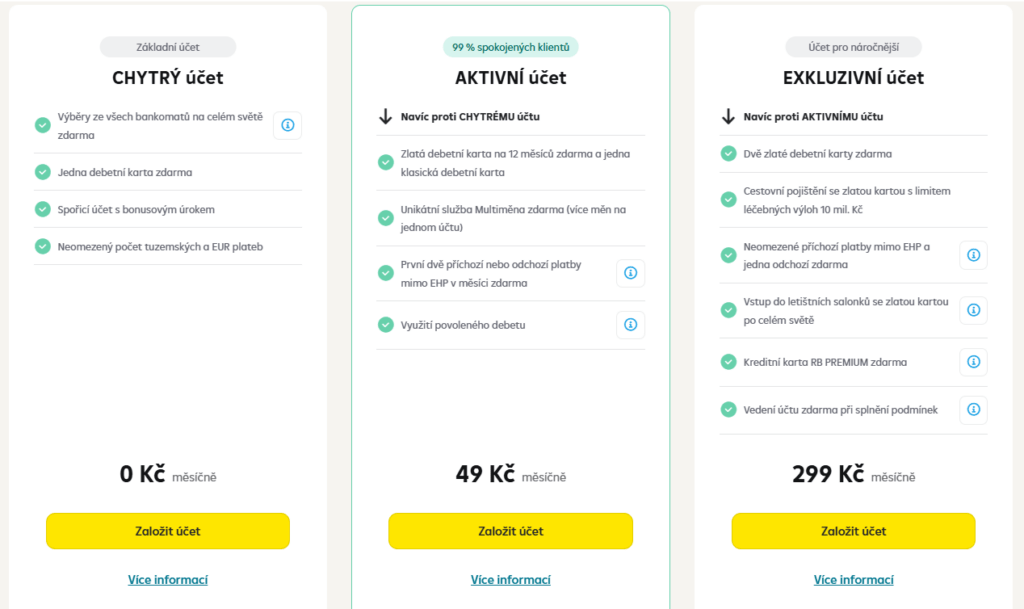Click the Účet pro náročnější badge
The image size is (1024, 609).
854,46
